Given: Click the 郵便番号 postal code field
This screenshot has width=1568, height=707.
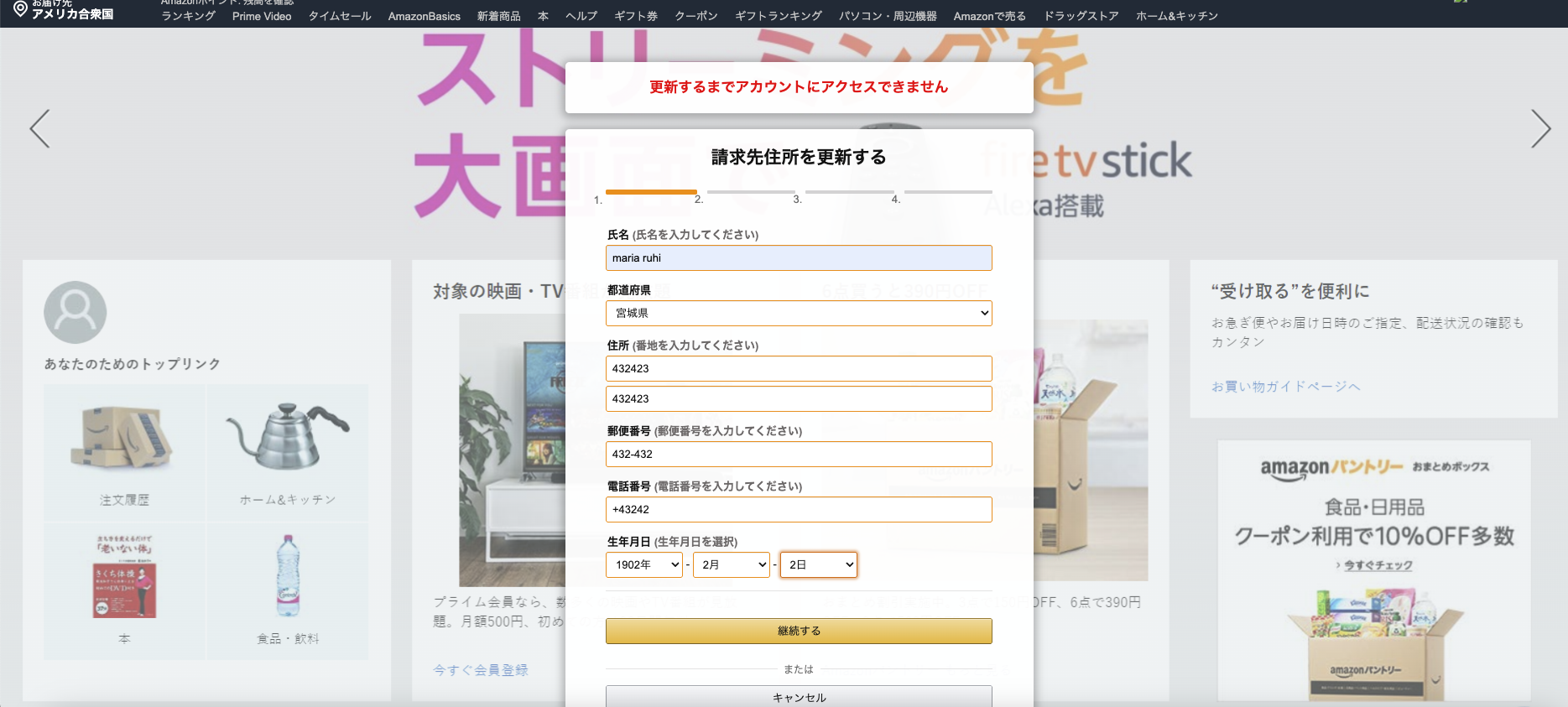Looking at the screenshot, I should click(799, 454).
